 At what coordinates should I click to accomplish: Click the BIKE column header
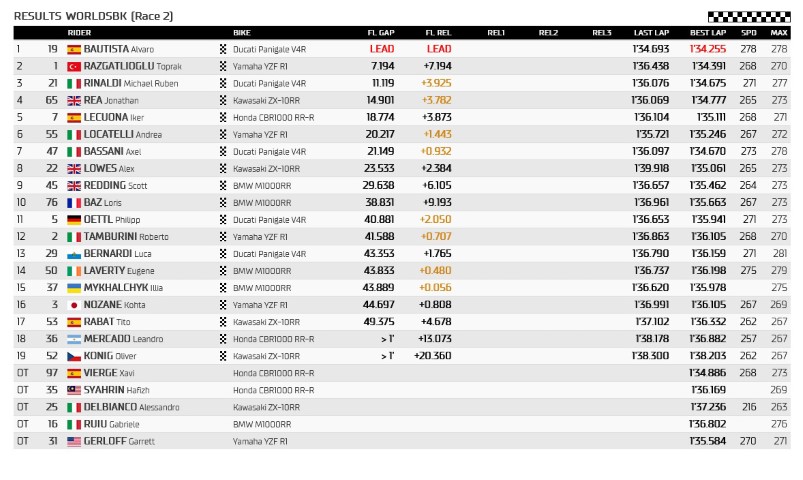[242, 33]
